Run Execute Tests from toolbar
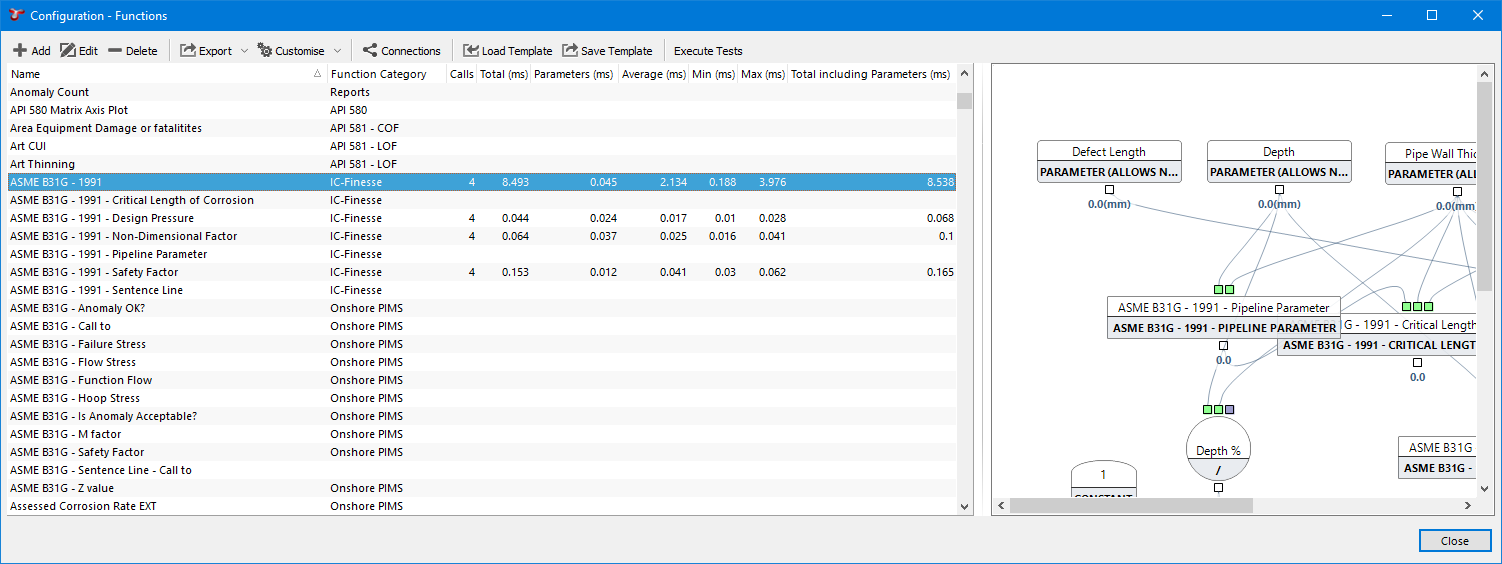The width and height of the screenshot is (1502, 564). (x=708, y=51)
